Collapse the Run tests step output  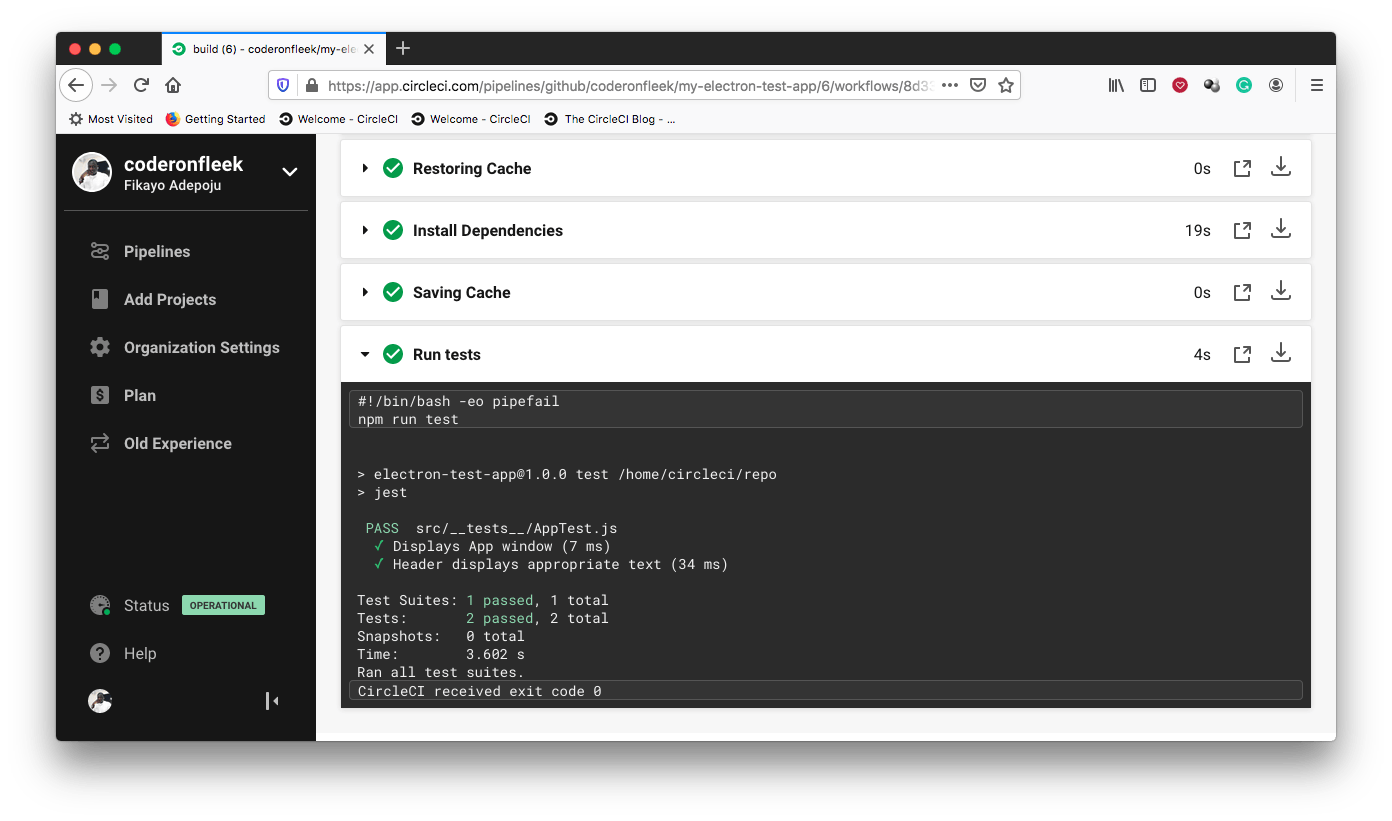coord(365,353)
